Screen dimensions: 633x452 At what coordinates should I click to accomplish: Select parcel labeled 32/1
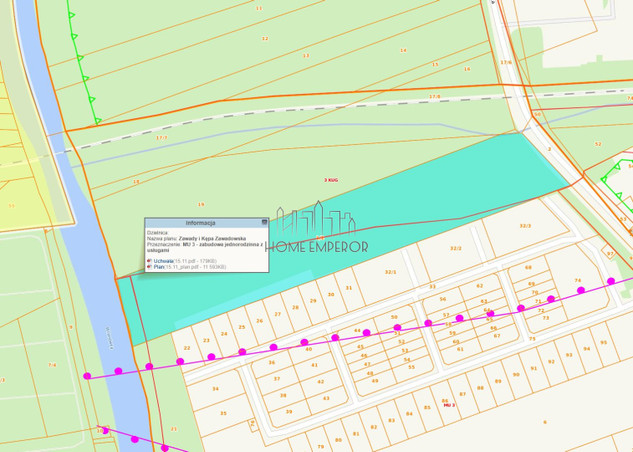tap(391, 271)
